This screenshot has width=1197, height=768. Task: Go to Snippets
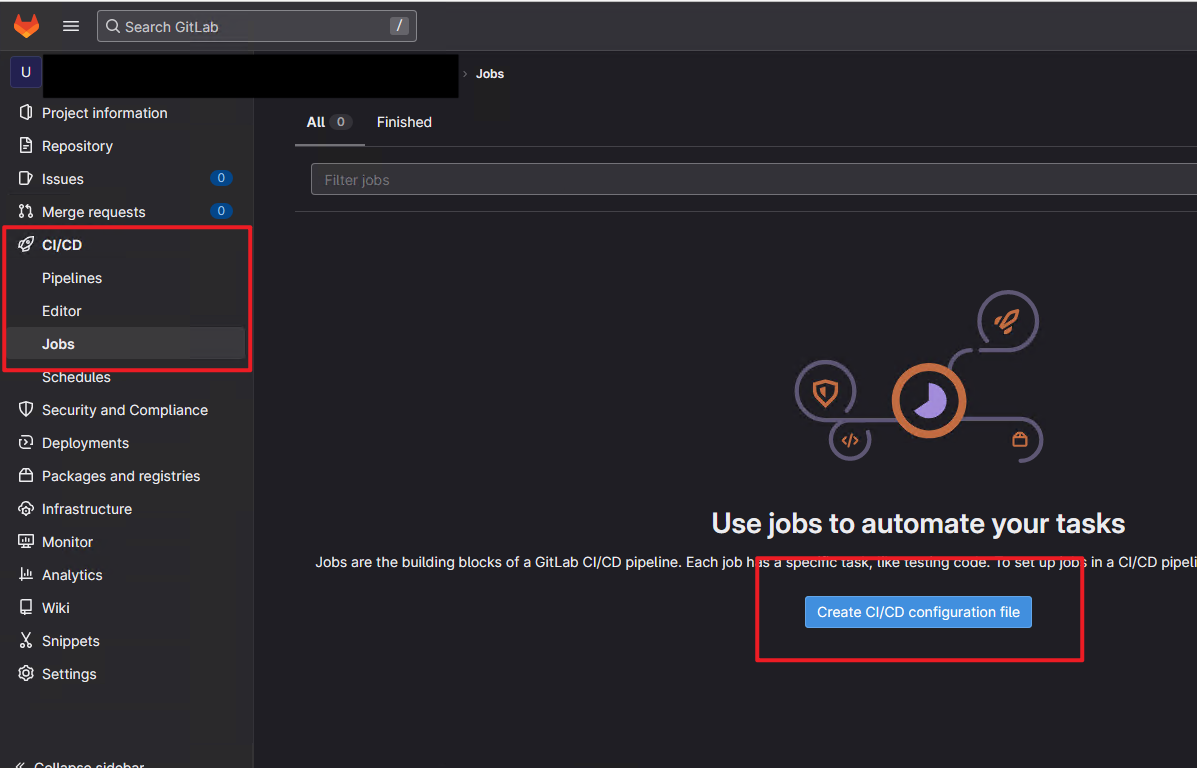pyautogui.click(x=70, y=641)
